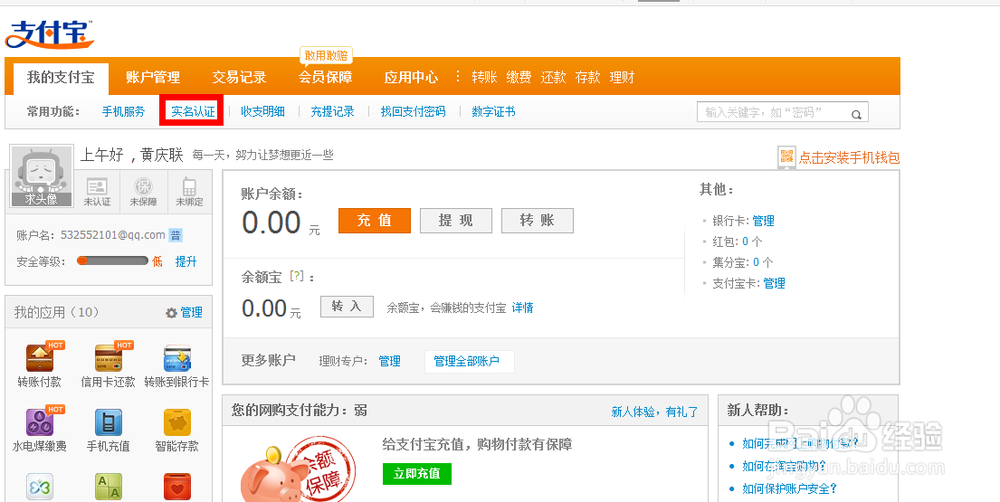The width and height of the screenshot is (1000, 502).
Task: Click the 未认证 identity card icon
Action: pos(97,186)
